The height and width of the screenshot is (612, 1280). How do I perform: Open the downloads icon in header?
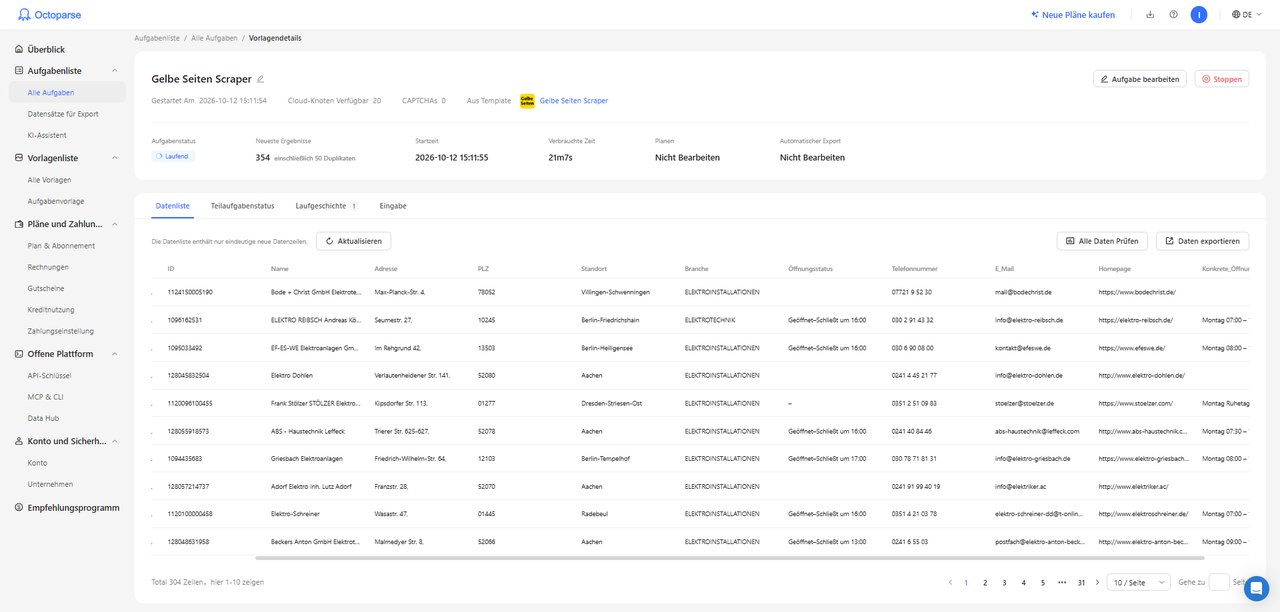pyautogui.click(x=1150, y=15)
